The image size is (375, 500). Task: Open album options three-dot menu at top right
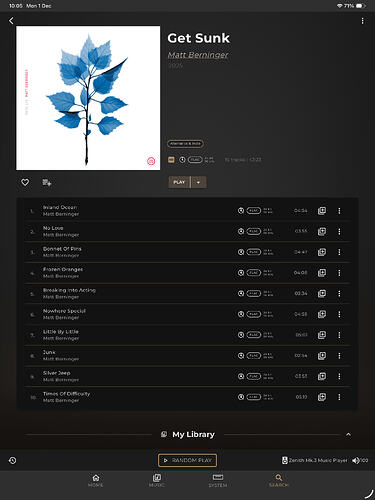[x=362, y=21]
